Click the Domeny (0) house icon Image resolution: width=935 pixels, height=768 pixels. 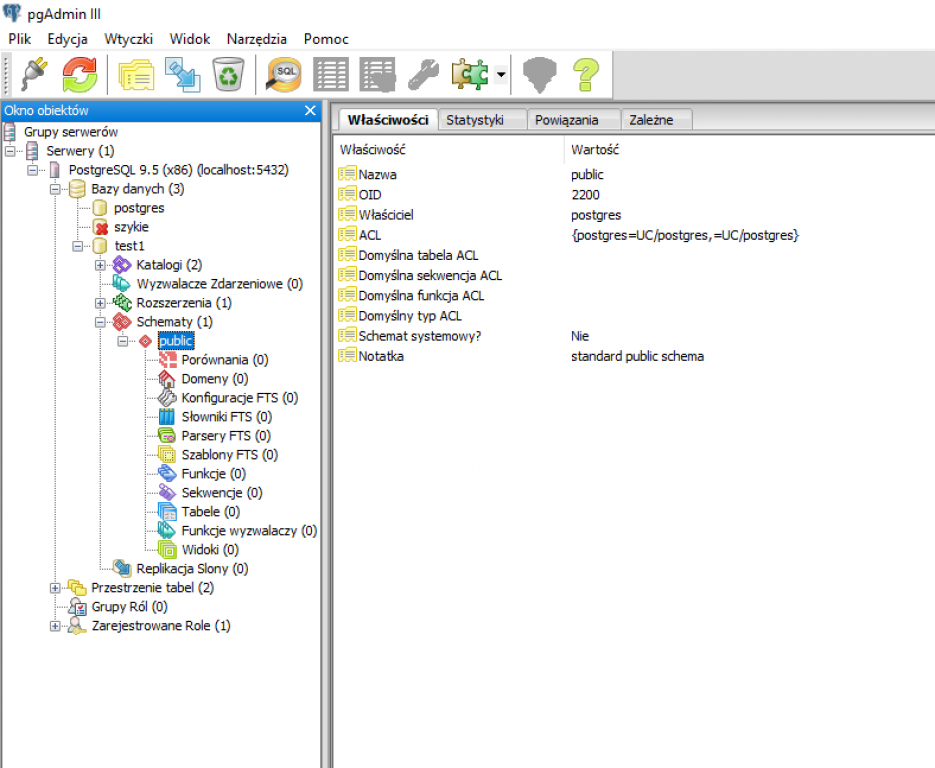click(168, 379)
